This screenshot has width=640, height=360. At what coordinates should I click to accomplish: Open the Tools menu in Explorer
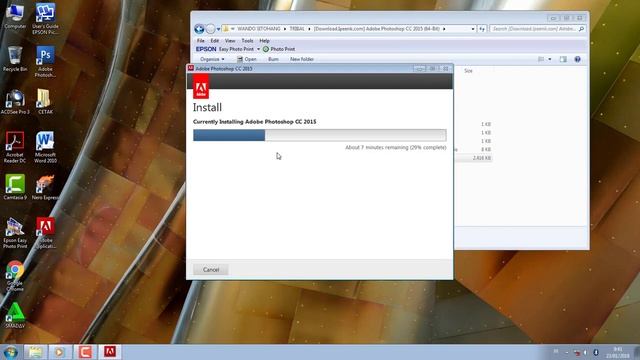[247, 41]
